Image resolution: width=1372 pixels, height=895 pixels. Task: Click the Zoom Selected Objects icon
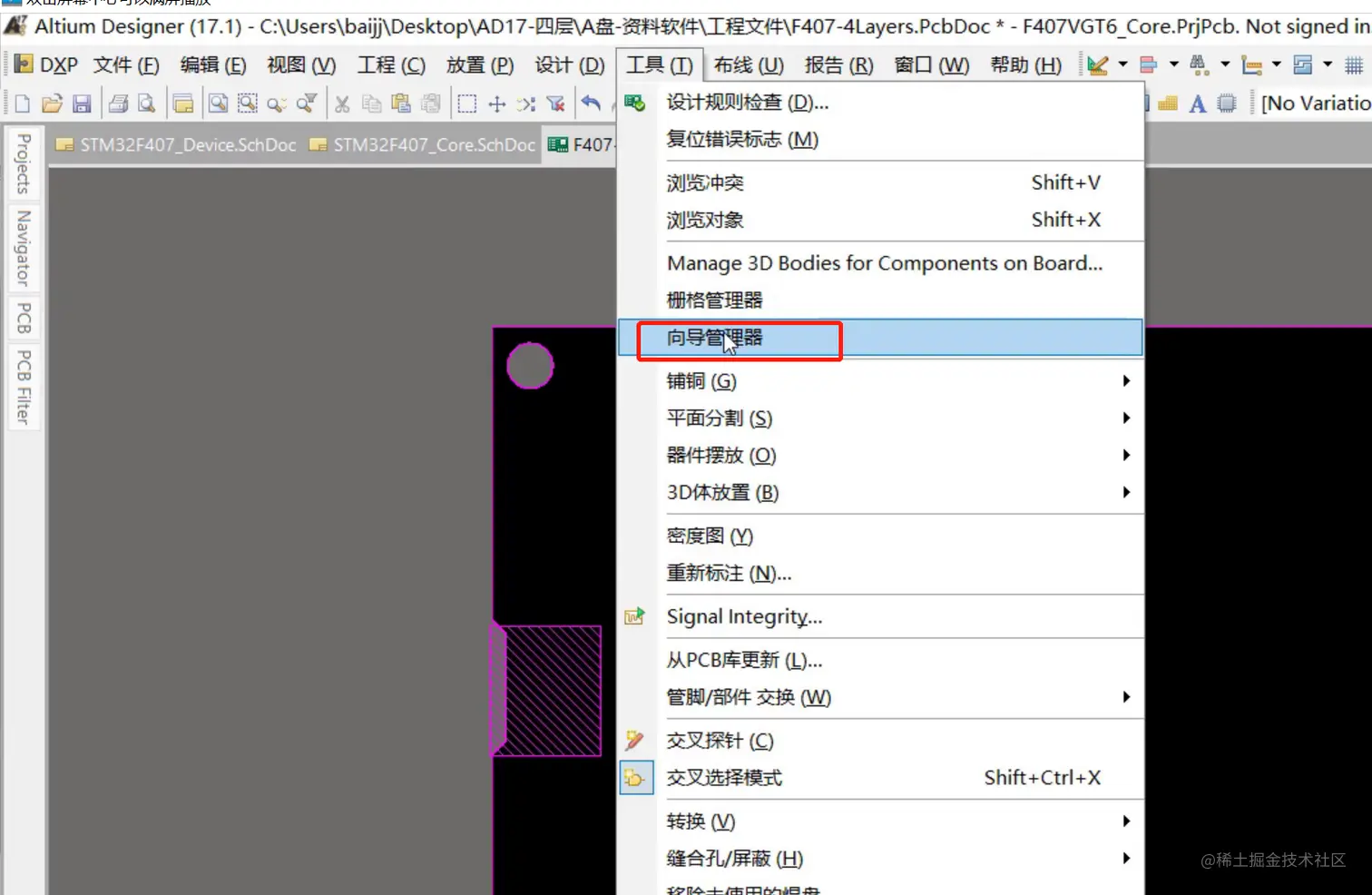pos(277,104)
